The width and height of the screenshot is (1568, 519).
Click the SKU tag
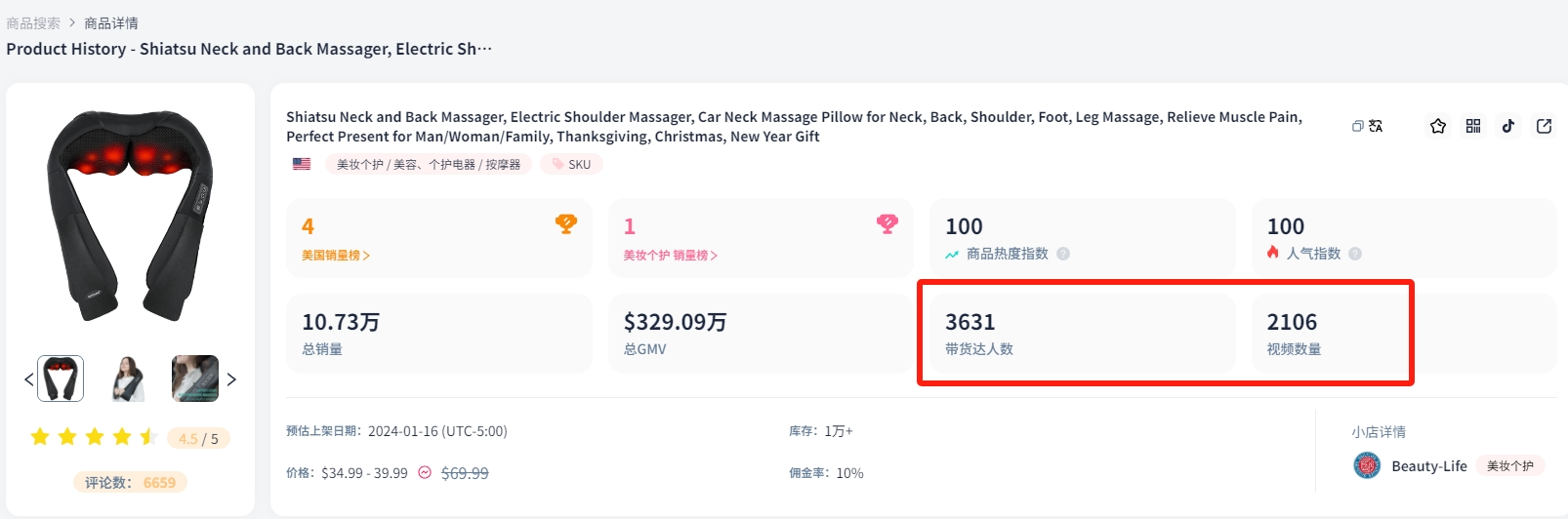(572, 165)
